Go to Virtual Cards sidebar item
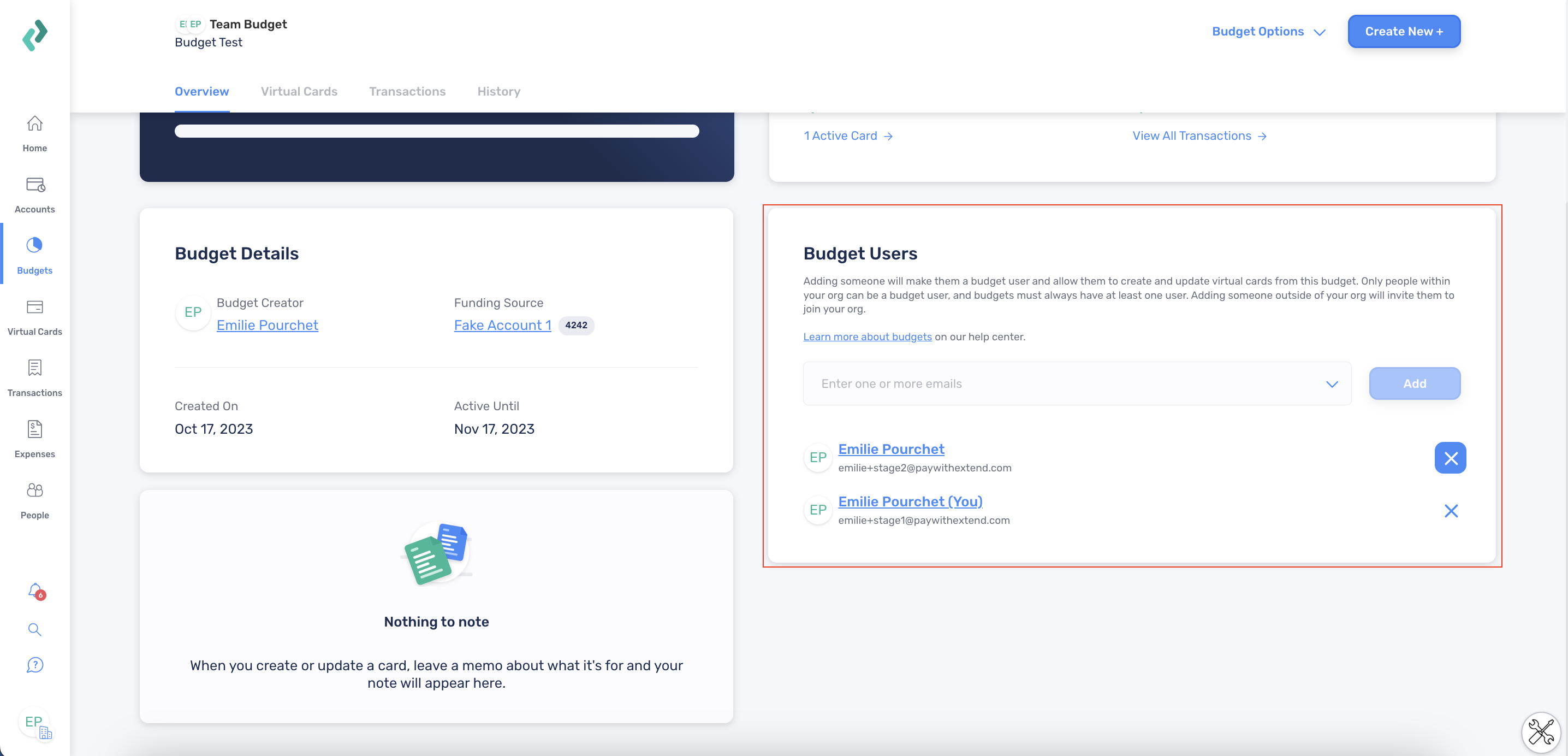The image size is (1568, 756). point(35,317)
